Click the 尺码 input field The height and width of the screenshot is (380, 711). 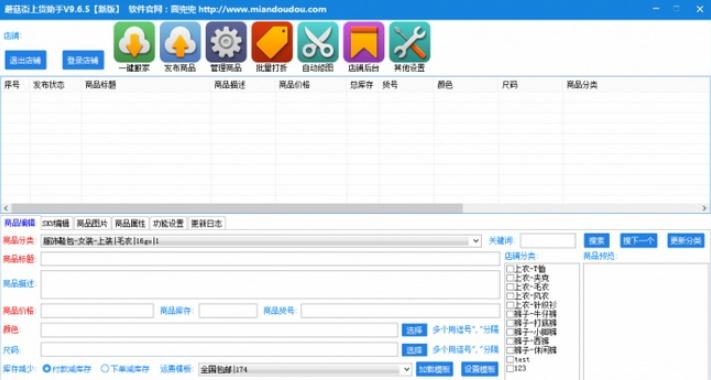(219, 350)
